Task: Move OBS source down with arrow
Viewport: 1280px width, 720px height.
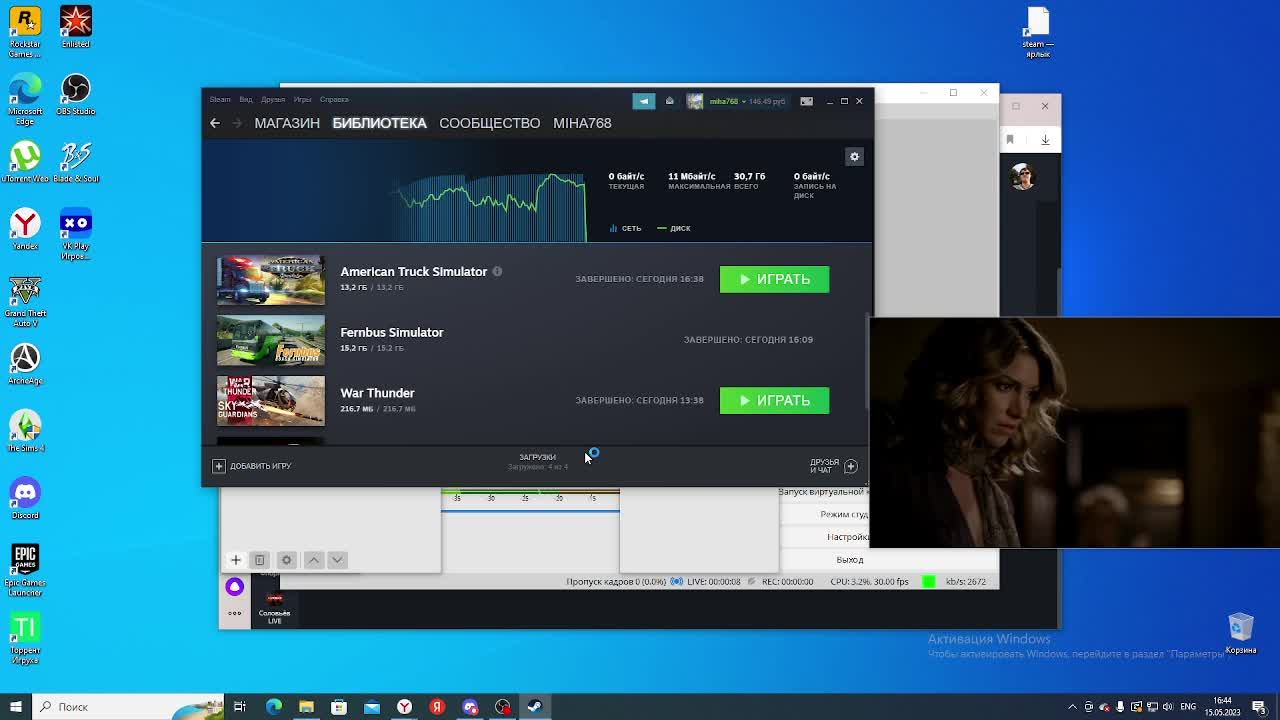Action: [x=337, y=560]
